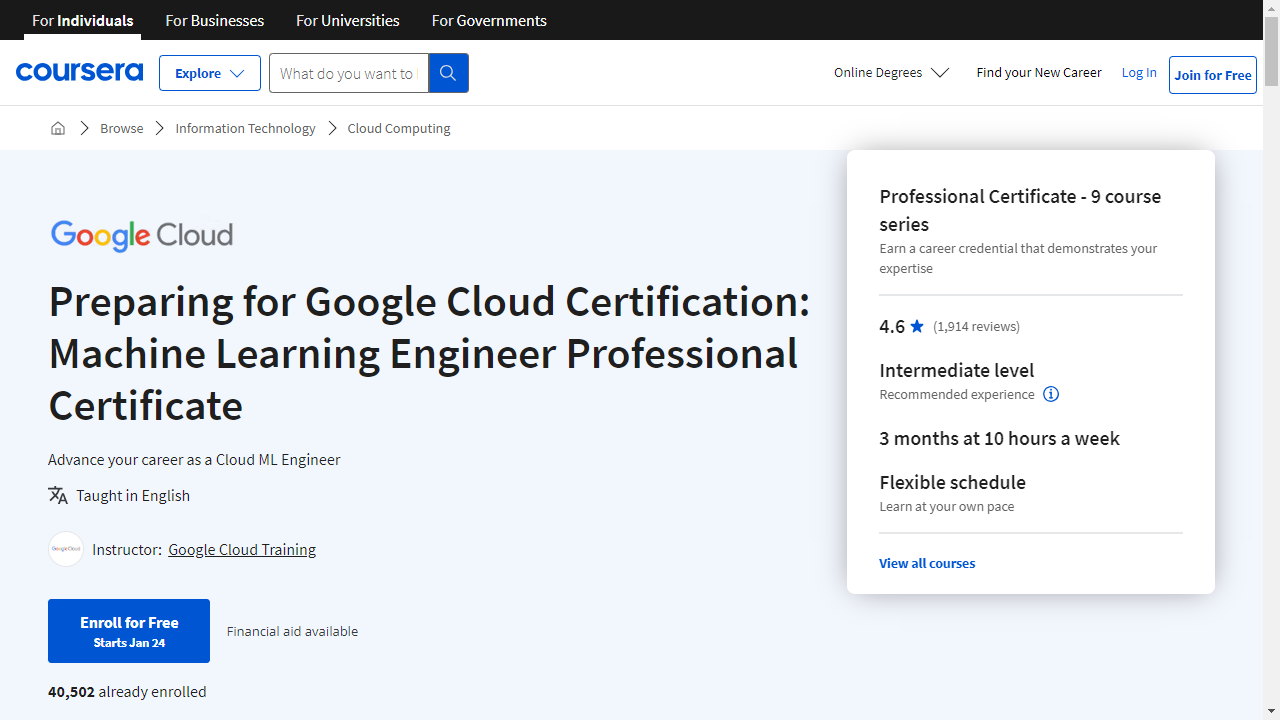Click Professional Certificate - 9 course series heading
Screen dimensions: 1280x720
click(1020, 210)
